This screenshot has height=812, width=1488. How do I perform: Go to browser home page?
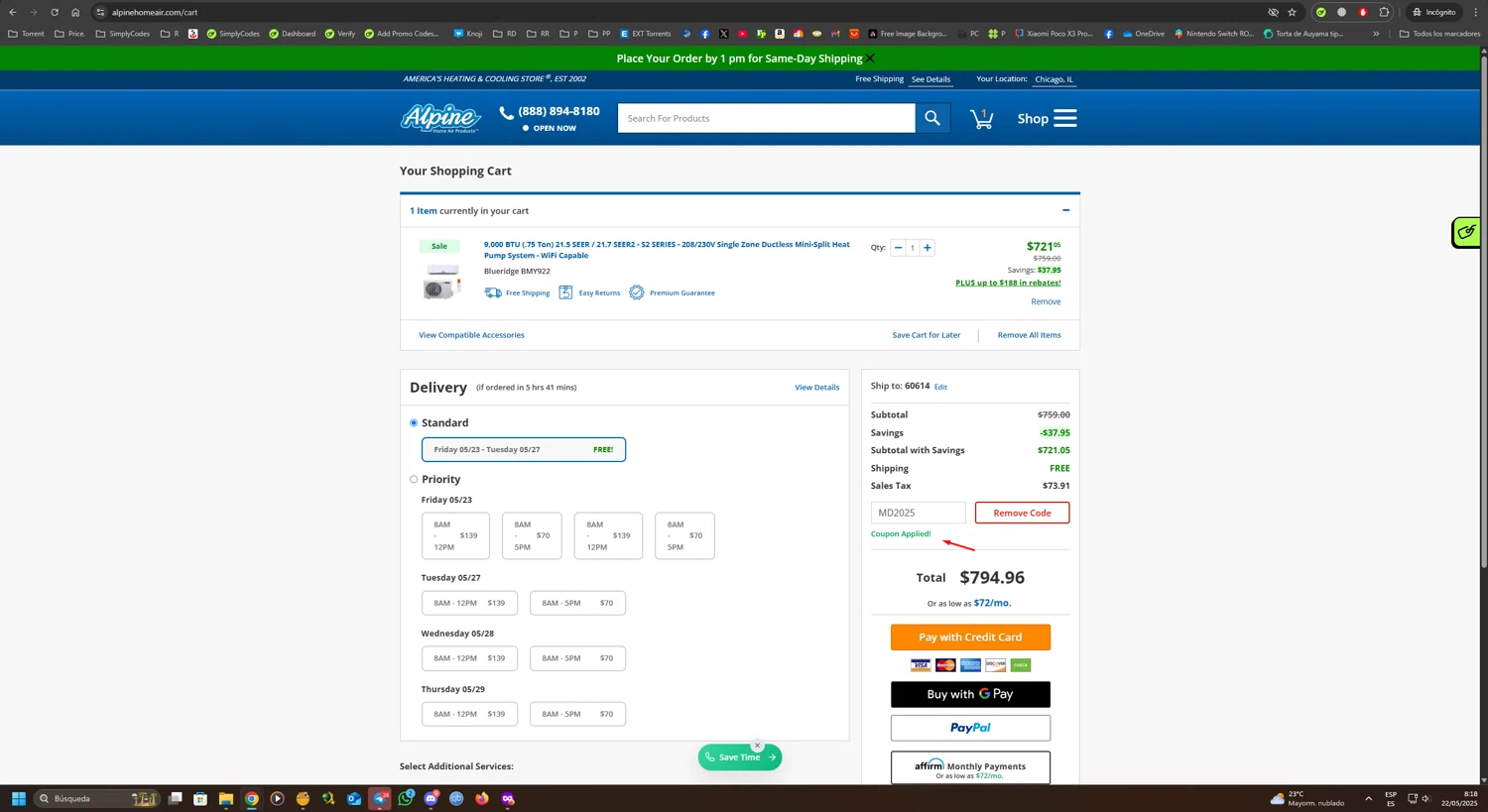pyautogui.click(x=75, y=12)
